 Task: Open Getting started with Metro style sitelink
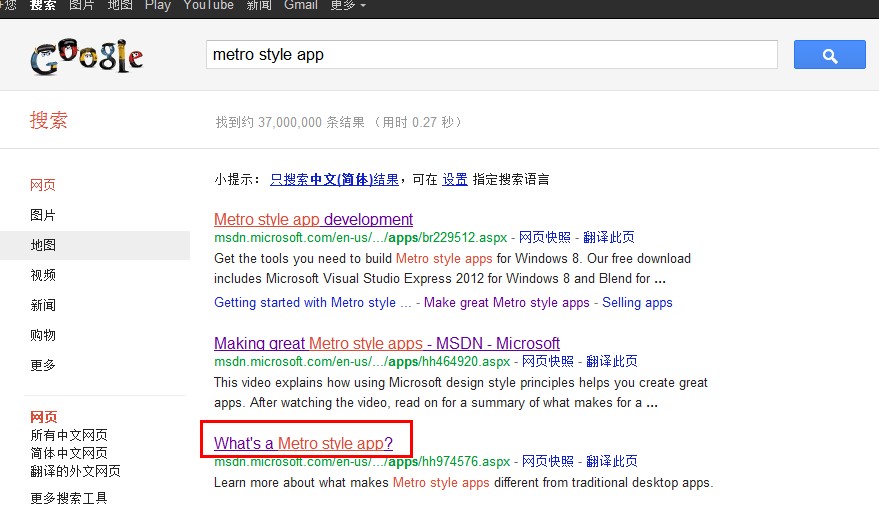point(313,303)
